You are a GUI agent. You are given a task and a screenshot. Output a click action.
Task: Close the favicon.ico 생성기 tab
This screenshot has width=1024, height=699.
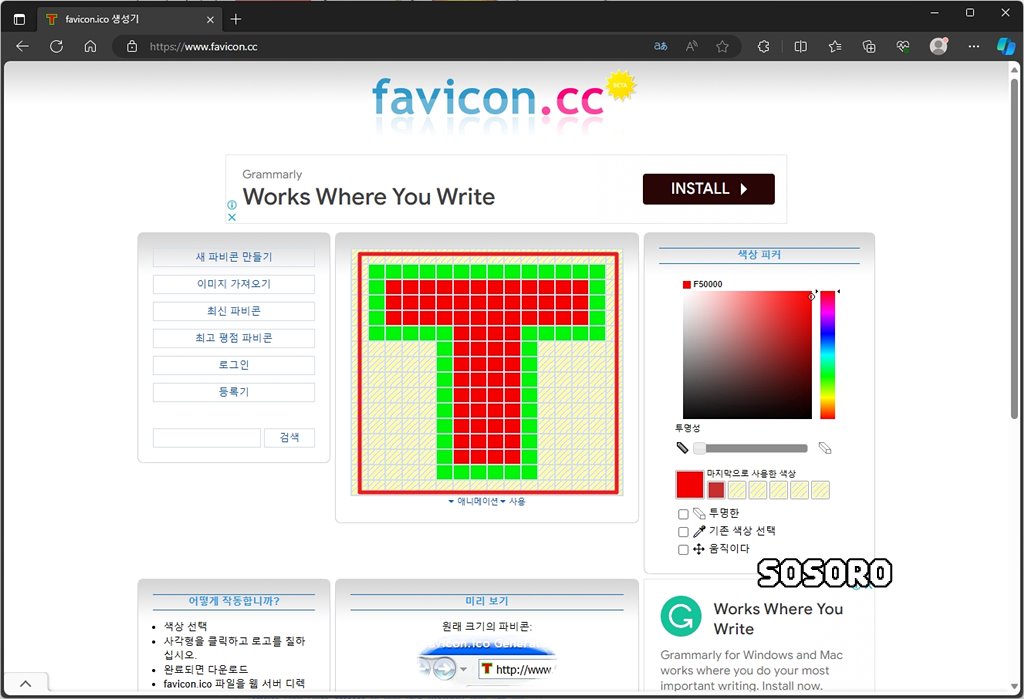coord(210,20)
